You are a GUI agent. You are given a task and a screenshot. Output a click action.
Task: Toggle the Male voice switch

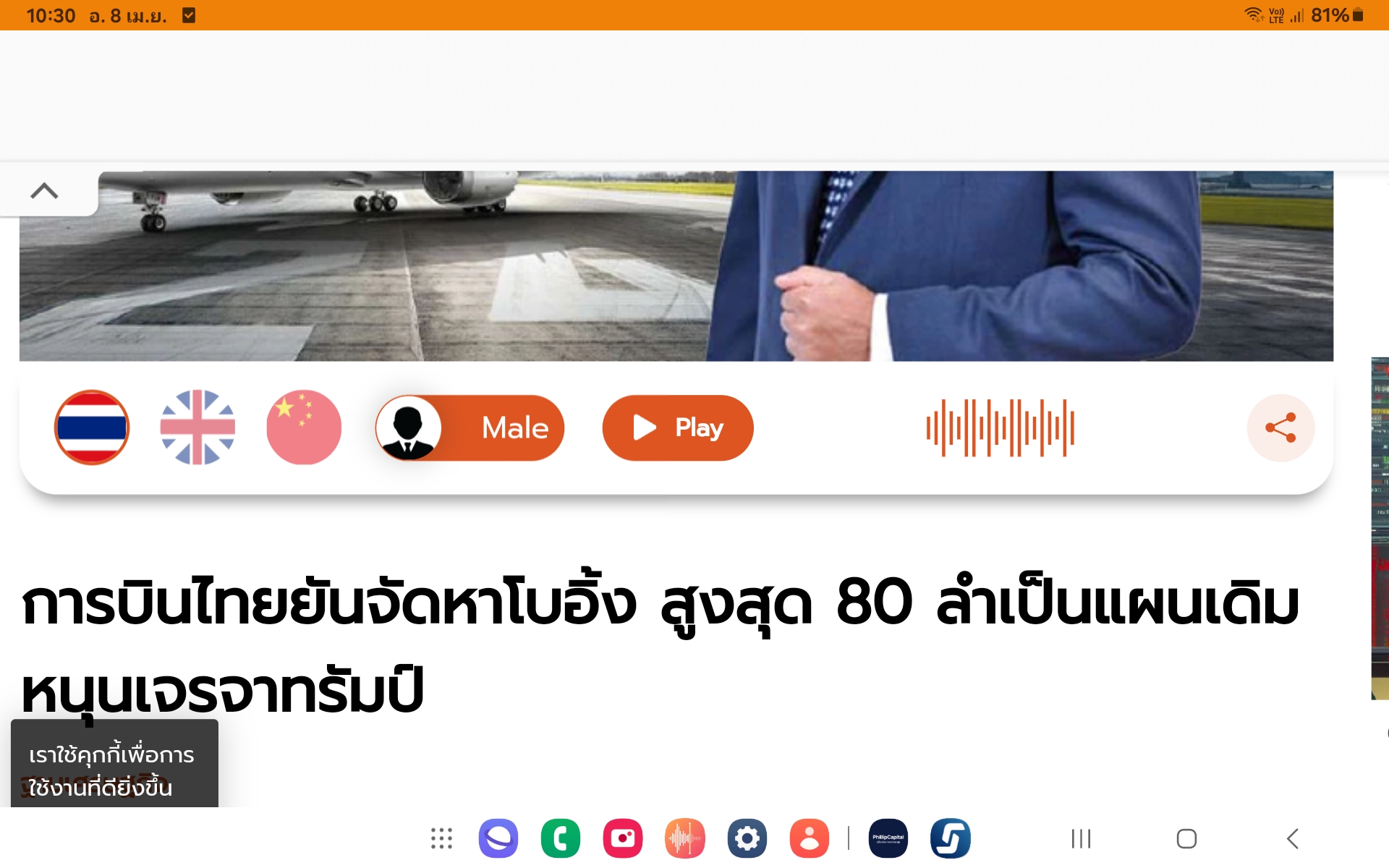click(470, 427)
